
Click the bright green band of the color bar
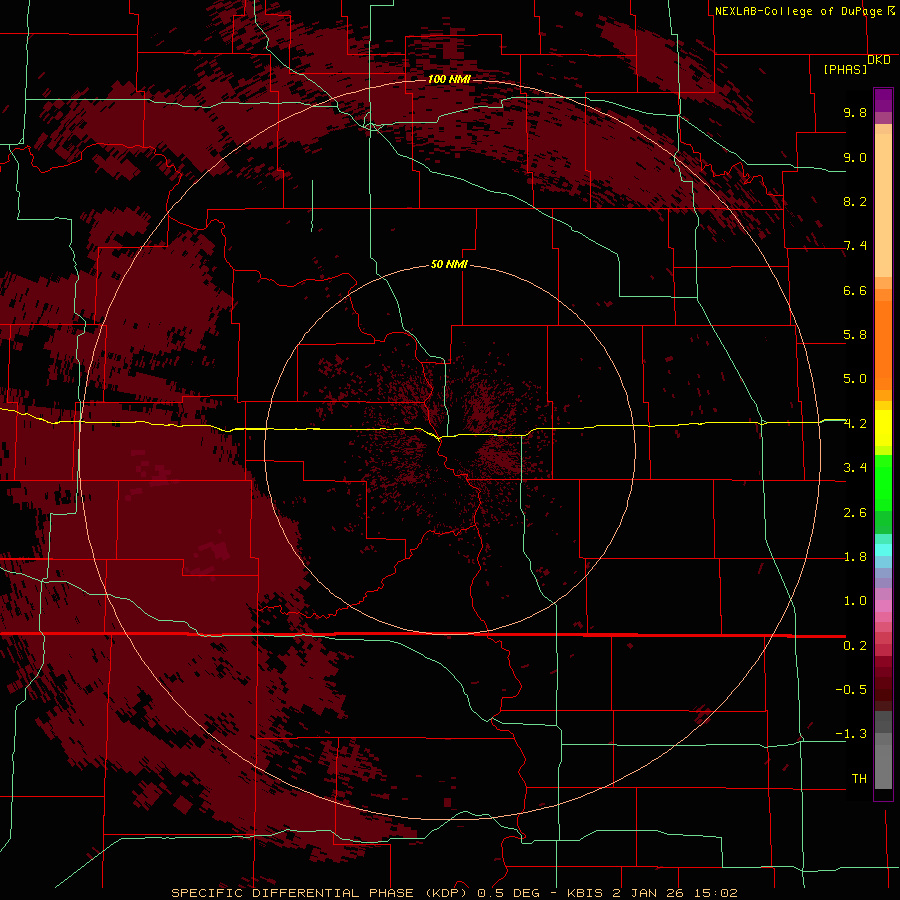pyautogui.click(x=883, y=482)
